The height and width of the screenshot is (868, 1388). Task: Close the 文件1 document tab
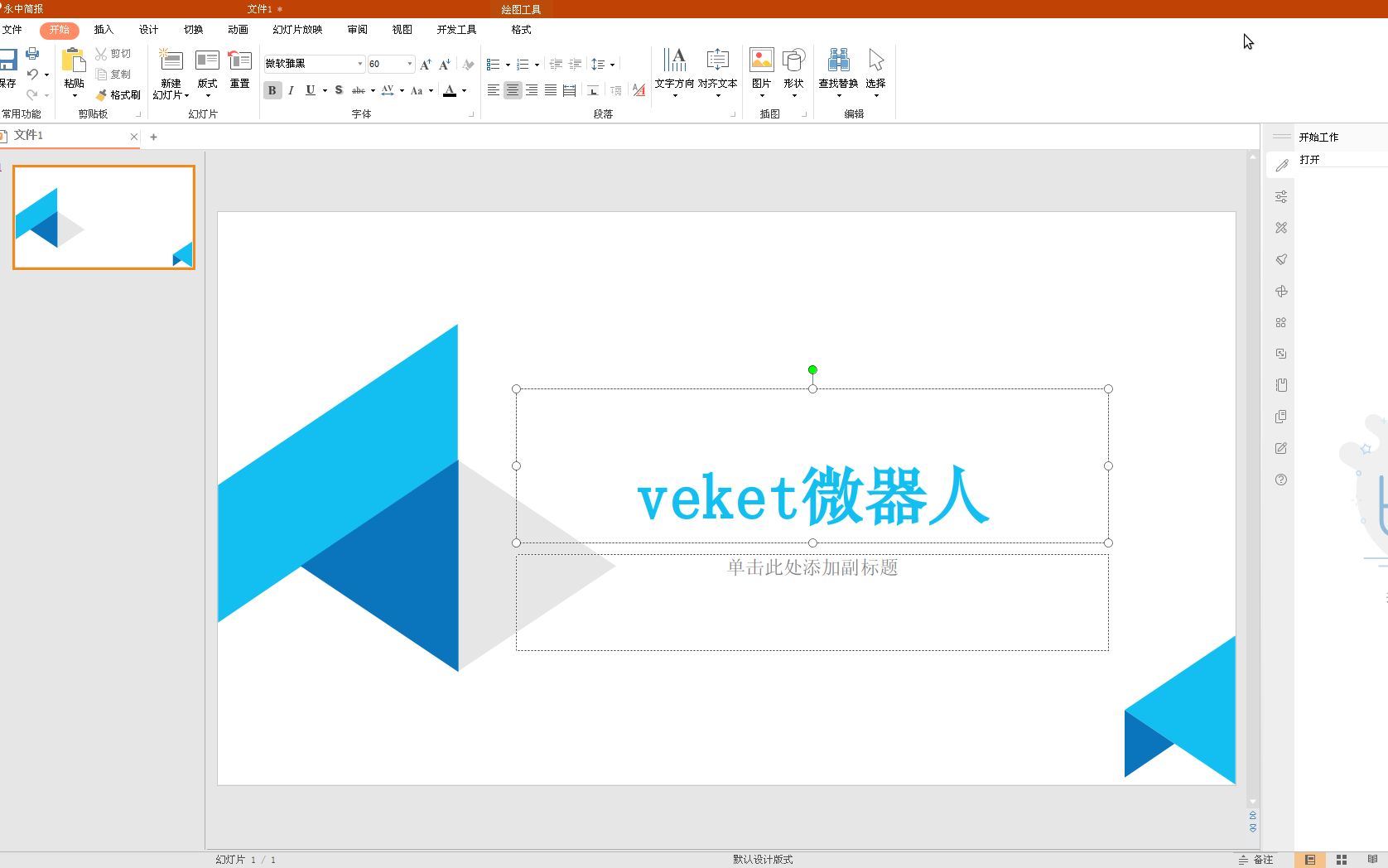click(x=134, y=137)
